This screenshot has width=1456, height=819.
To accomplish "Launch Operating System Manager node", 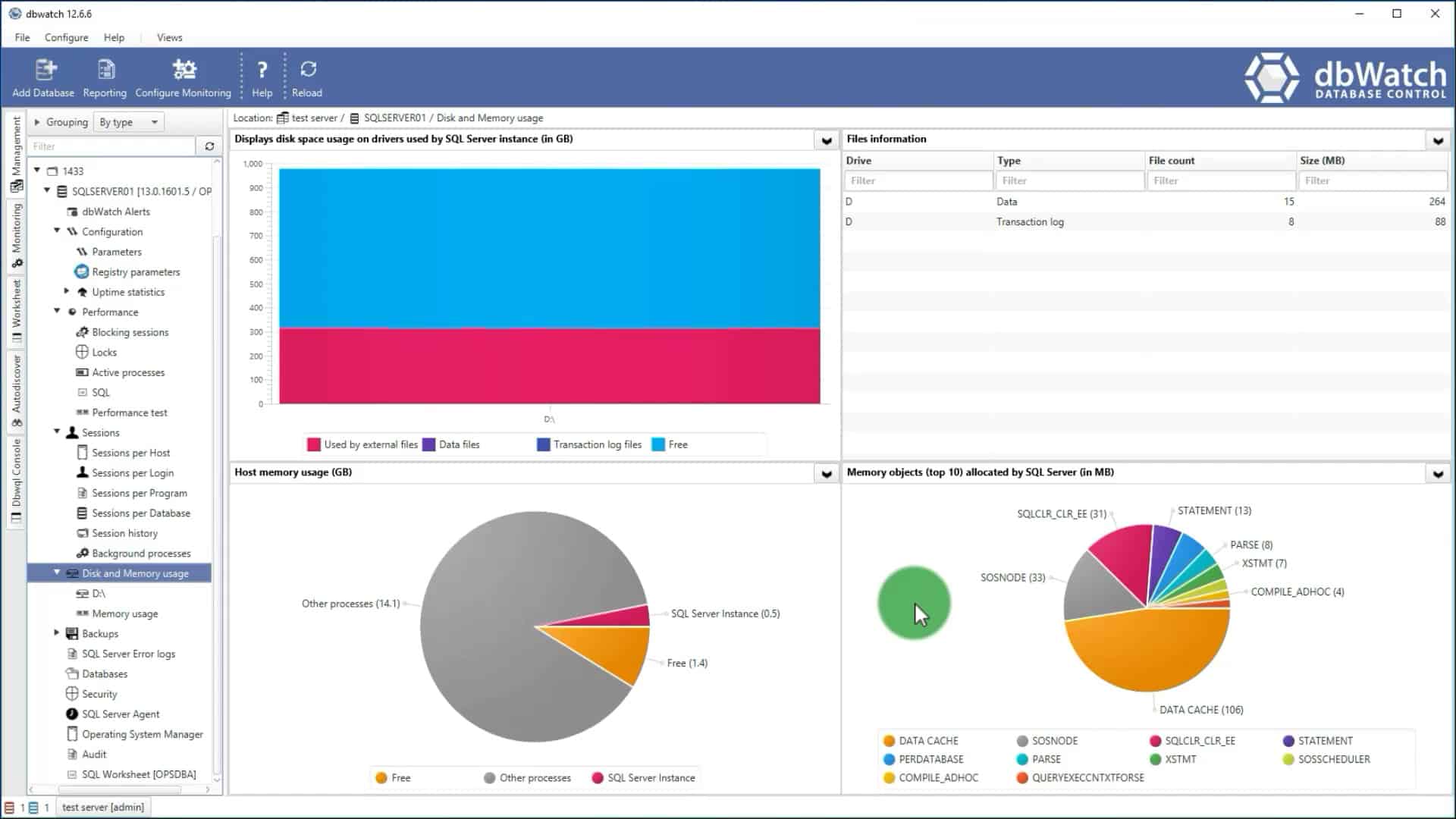I will coord(143,734).
